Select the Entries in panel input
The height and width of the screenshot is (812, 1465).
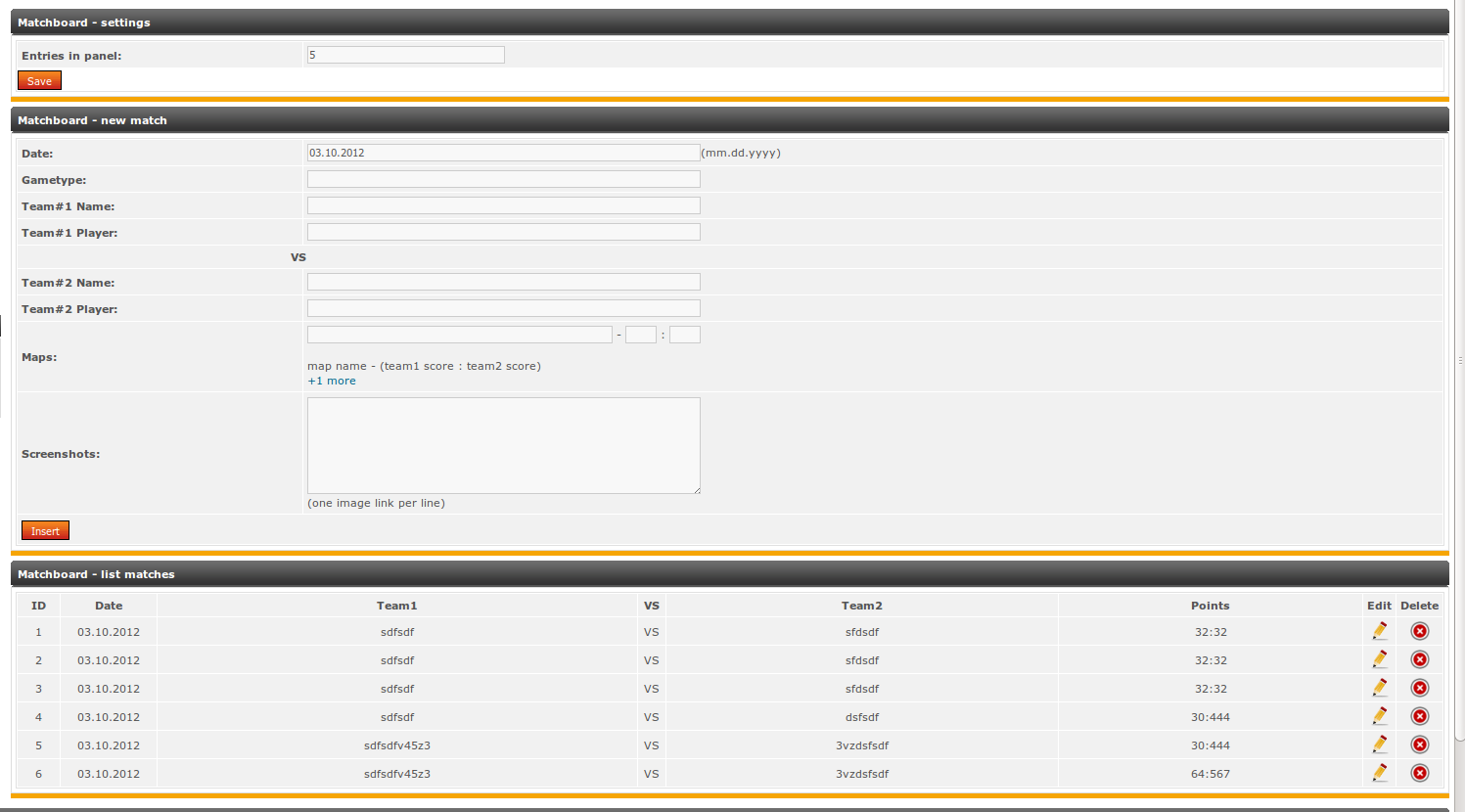tap(405, 55)
